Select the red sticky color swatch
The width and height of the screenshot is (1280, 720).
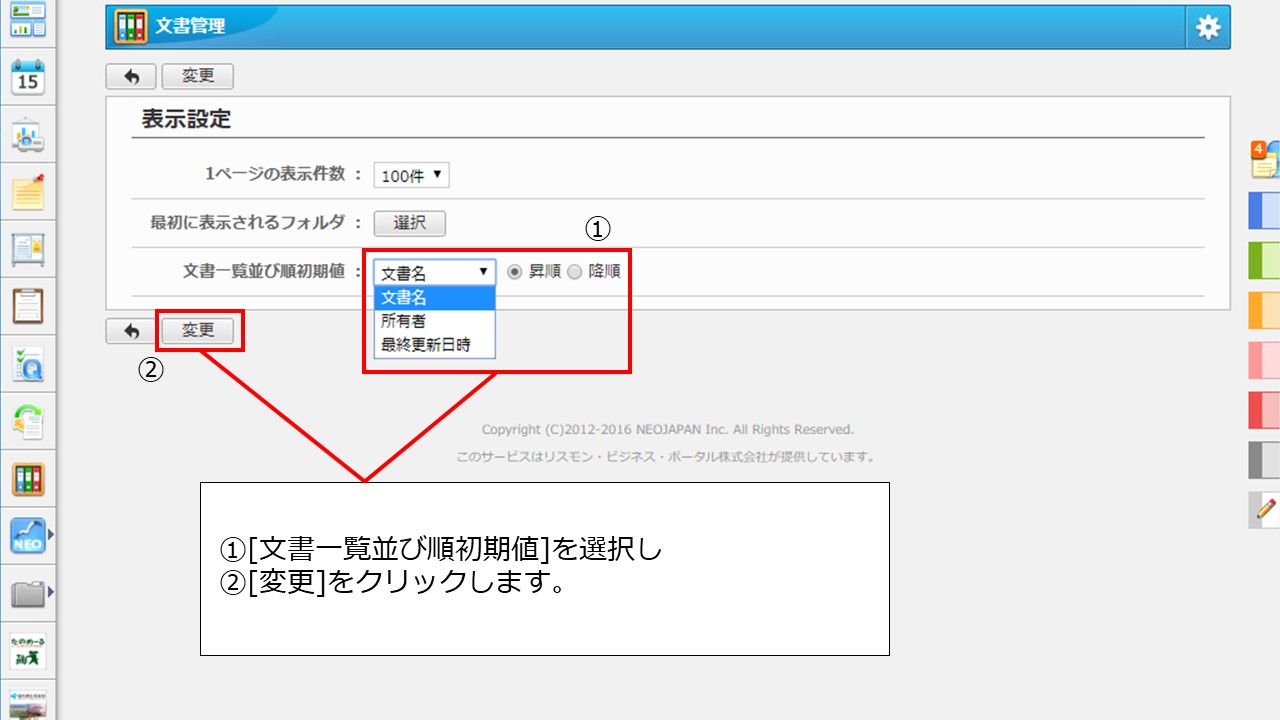pos(1265,410)
